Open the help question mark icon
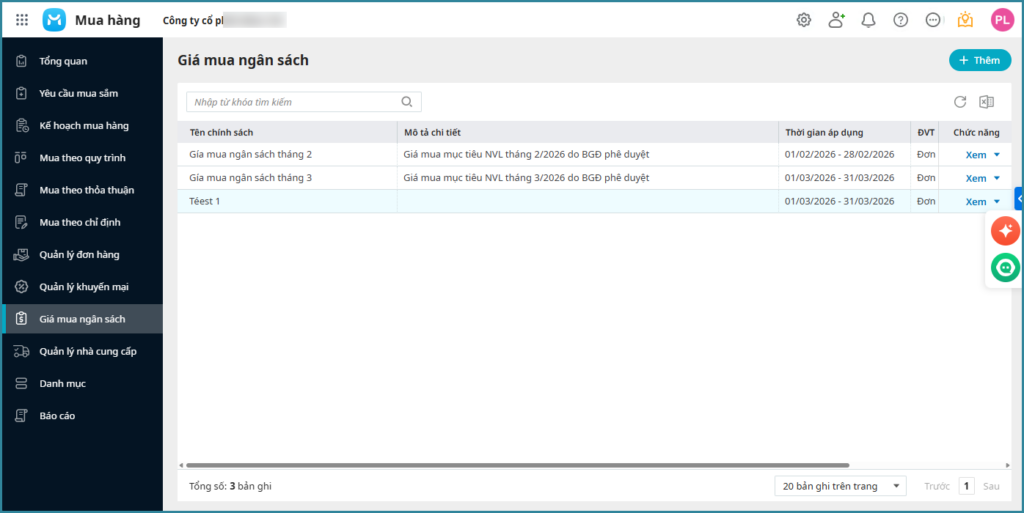Image resolution: width=1024 pixels, height=513 pixels. (x=901, y=20)
